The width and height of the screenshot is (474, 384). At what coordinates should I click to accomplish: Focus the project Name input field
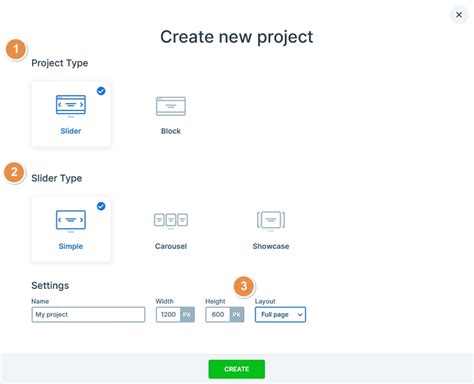tap(88, 314)
